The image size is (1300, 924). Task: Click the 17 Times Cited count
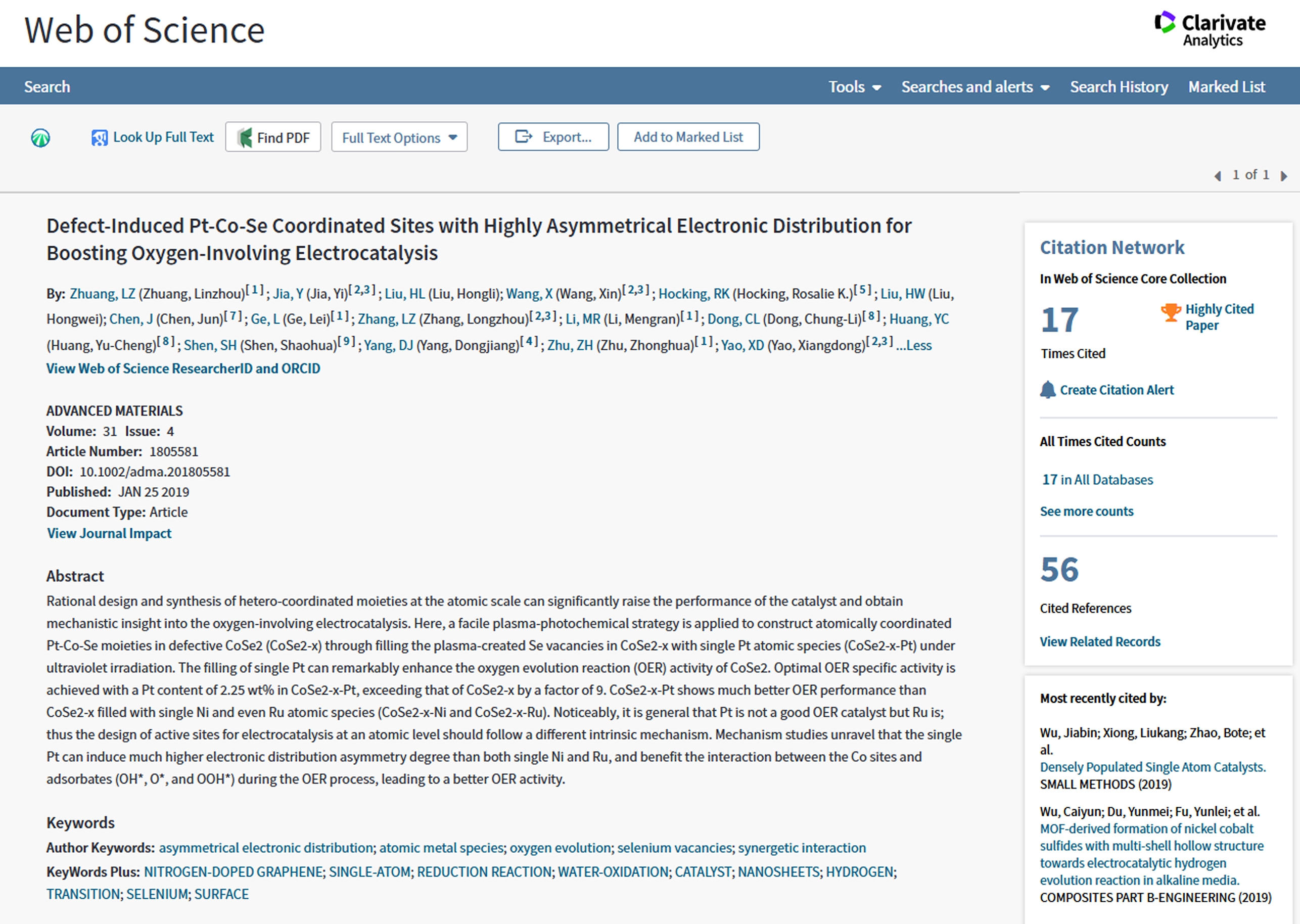pos(1059,320)
